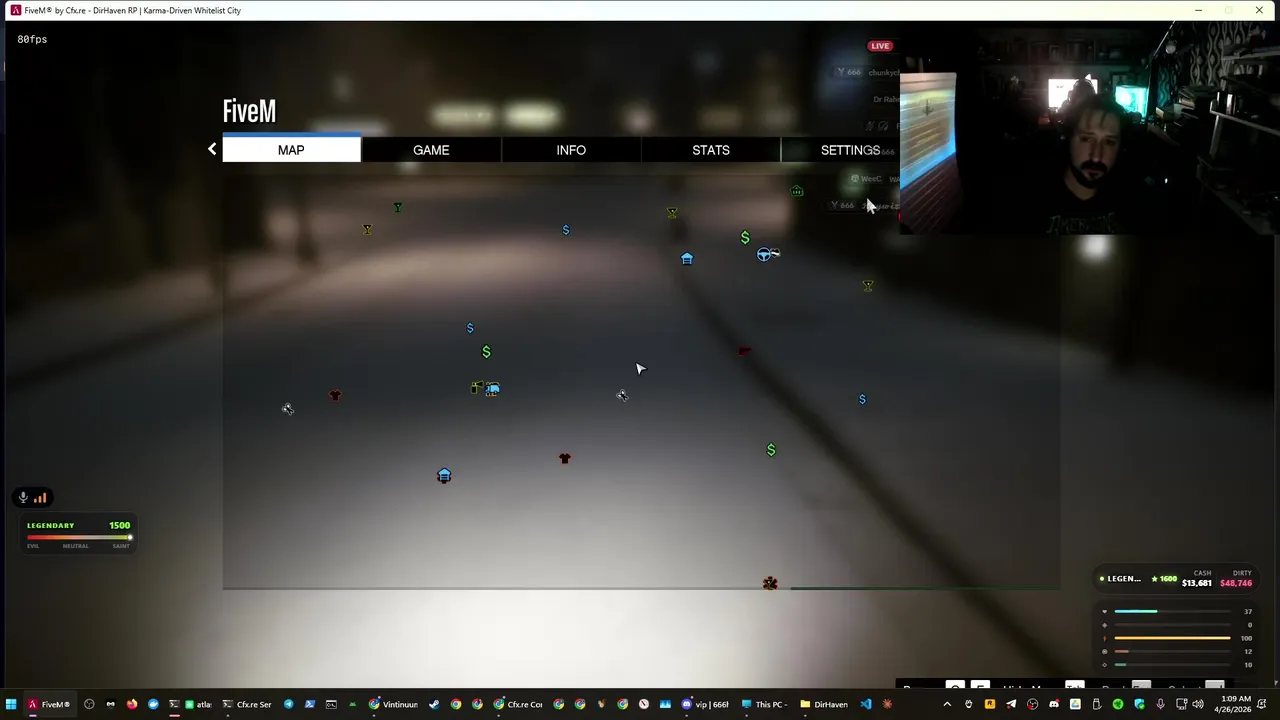Select the green dollar blip above spray can
Image resolution: width=1280 pixels, height=720 pixels.
pyautogui.click(x=486, y=351)
